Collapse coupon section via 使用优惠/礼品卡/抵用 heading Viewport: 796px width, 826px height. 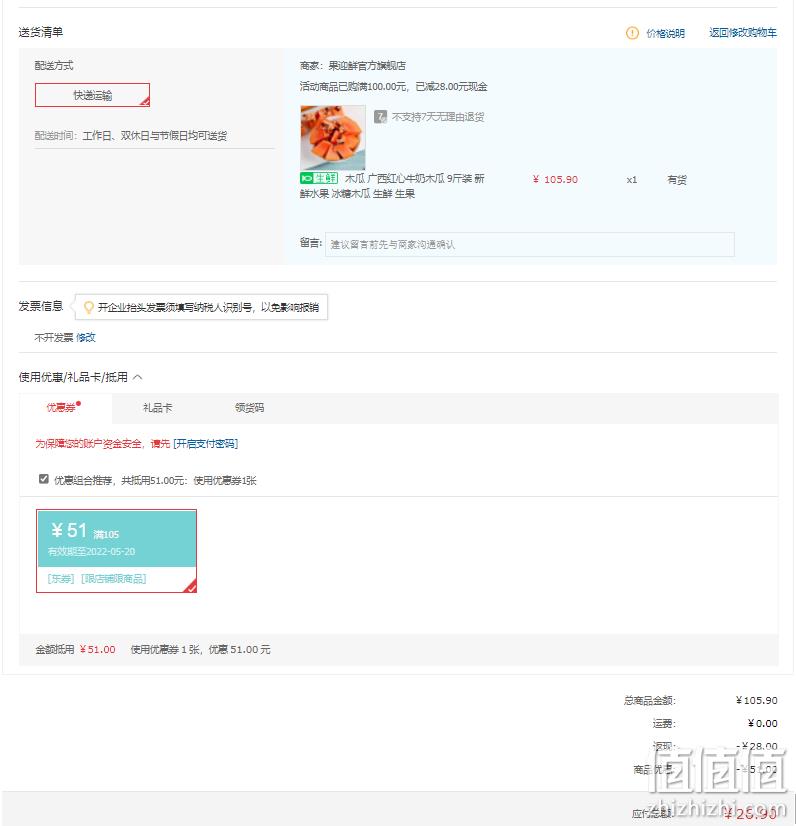coord(73,377)
